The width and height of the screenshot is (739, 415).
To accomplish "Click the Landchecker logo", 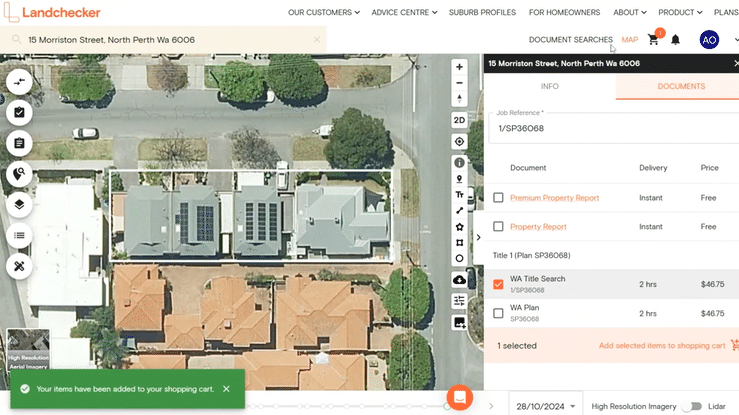I will pos(52,12).
